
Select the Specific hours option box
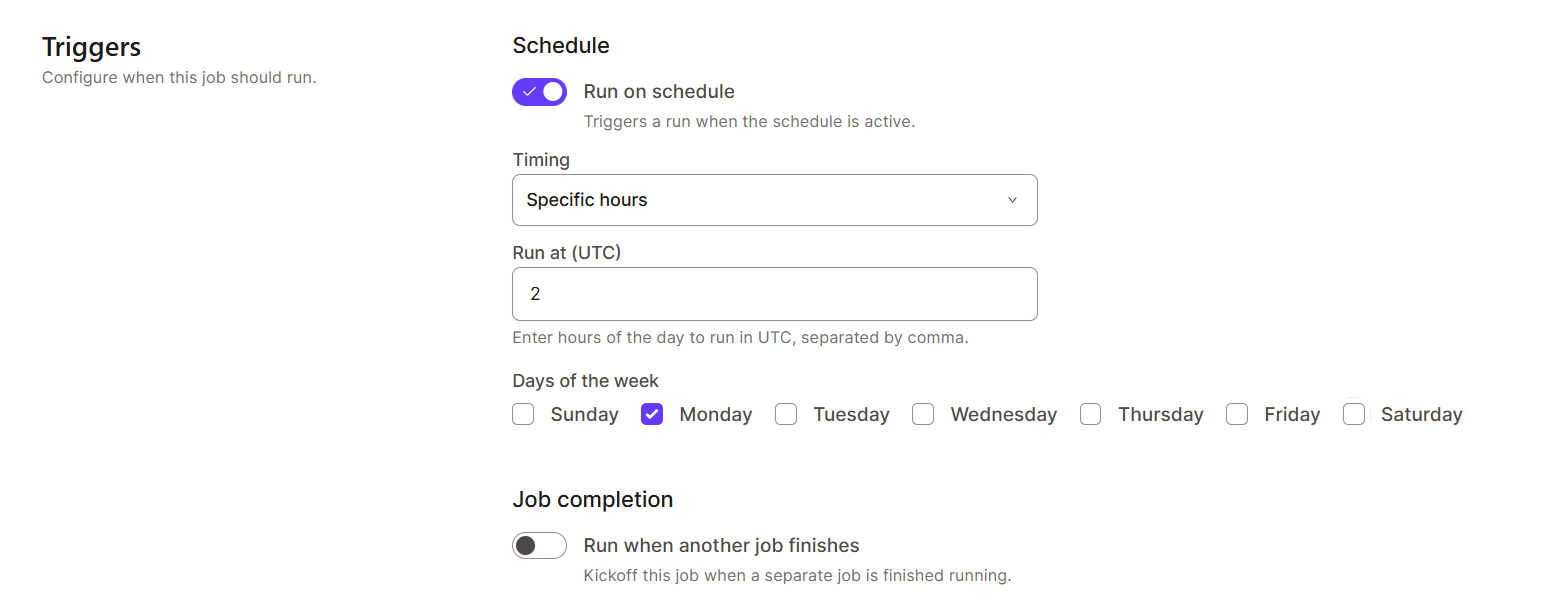click(775, 200)
